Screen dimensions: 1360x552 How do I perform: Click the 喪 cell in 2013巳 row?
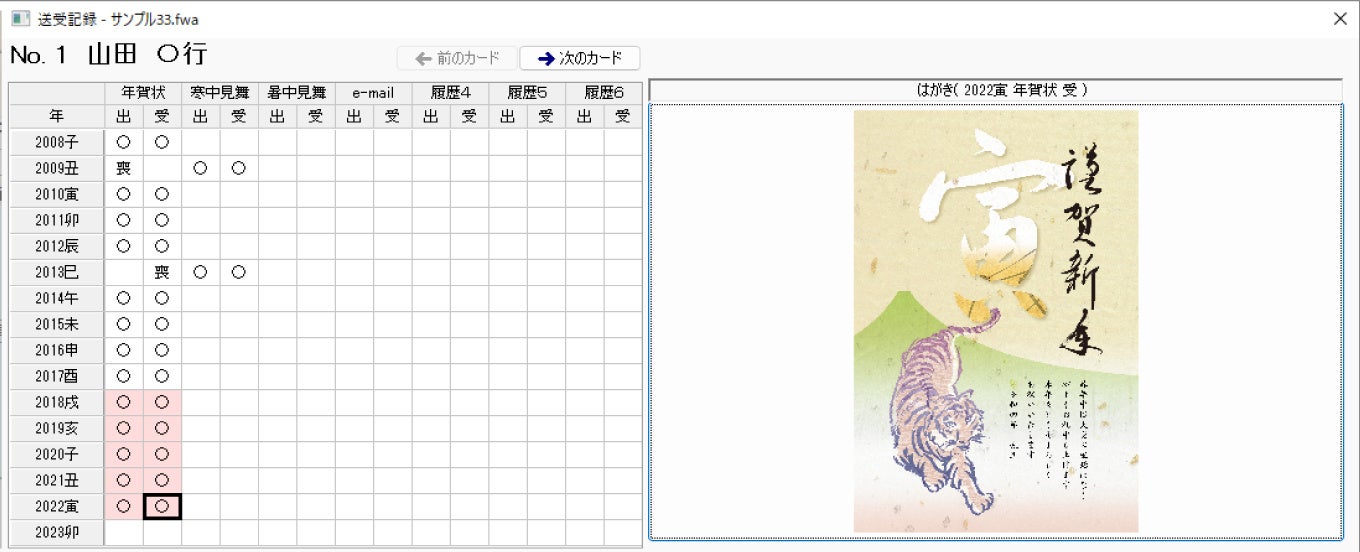click(162, 272)
